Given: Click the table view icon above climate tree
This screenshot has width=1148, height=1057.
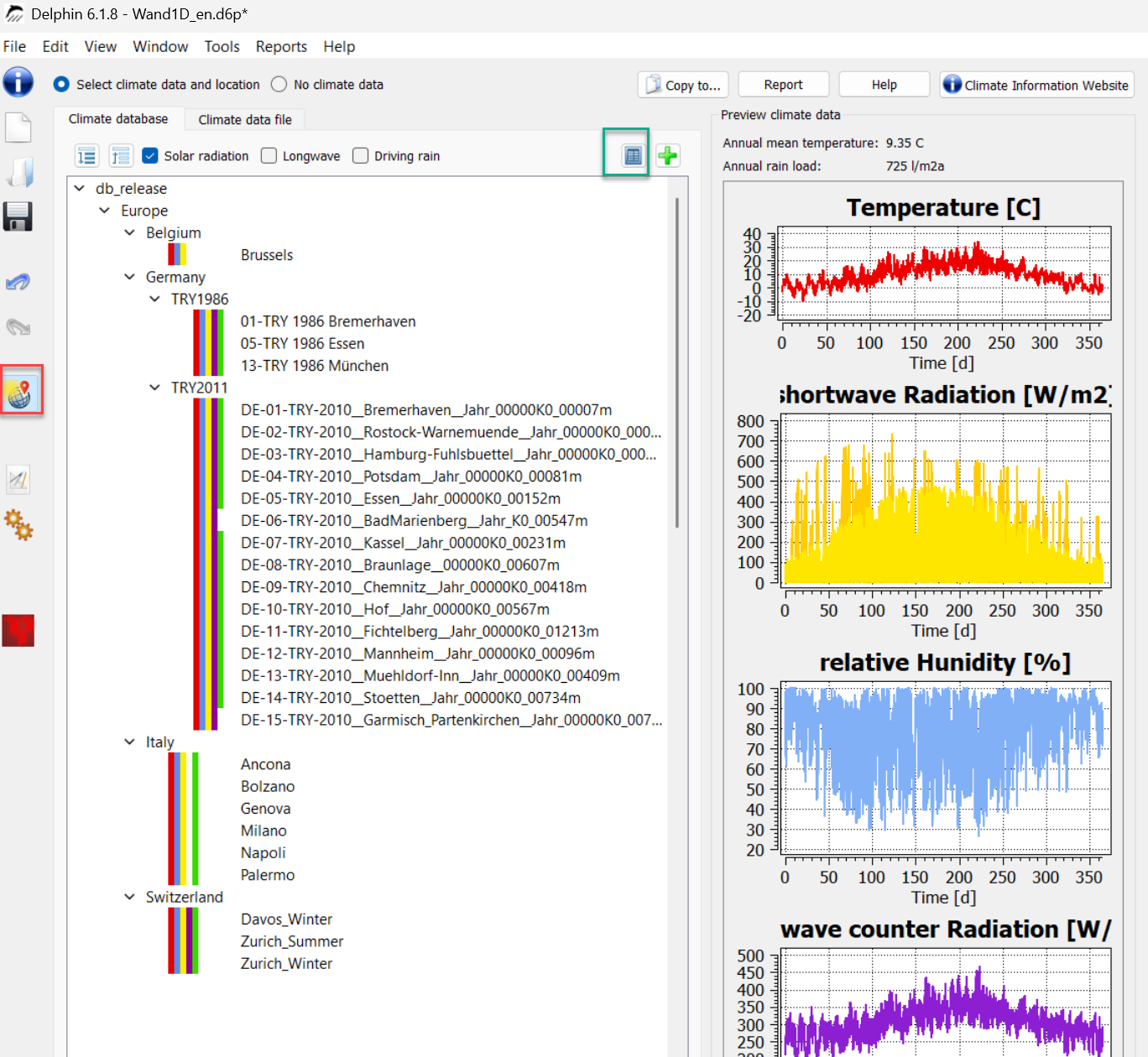Looking at the screenshot, I should [634, 155].
